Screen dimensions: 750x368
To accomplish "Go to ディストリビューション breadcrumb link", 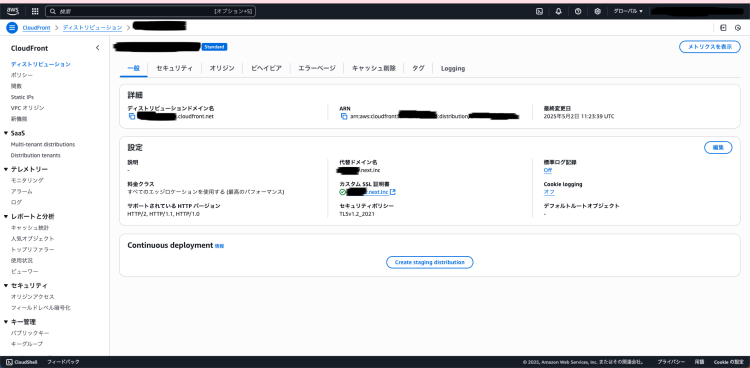I will (92, 28).
